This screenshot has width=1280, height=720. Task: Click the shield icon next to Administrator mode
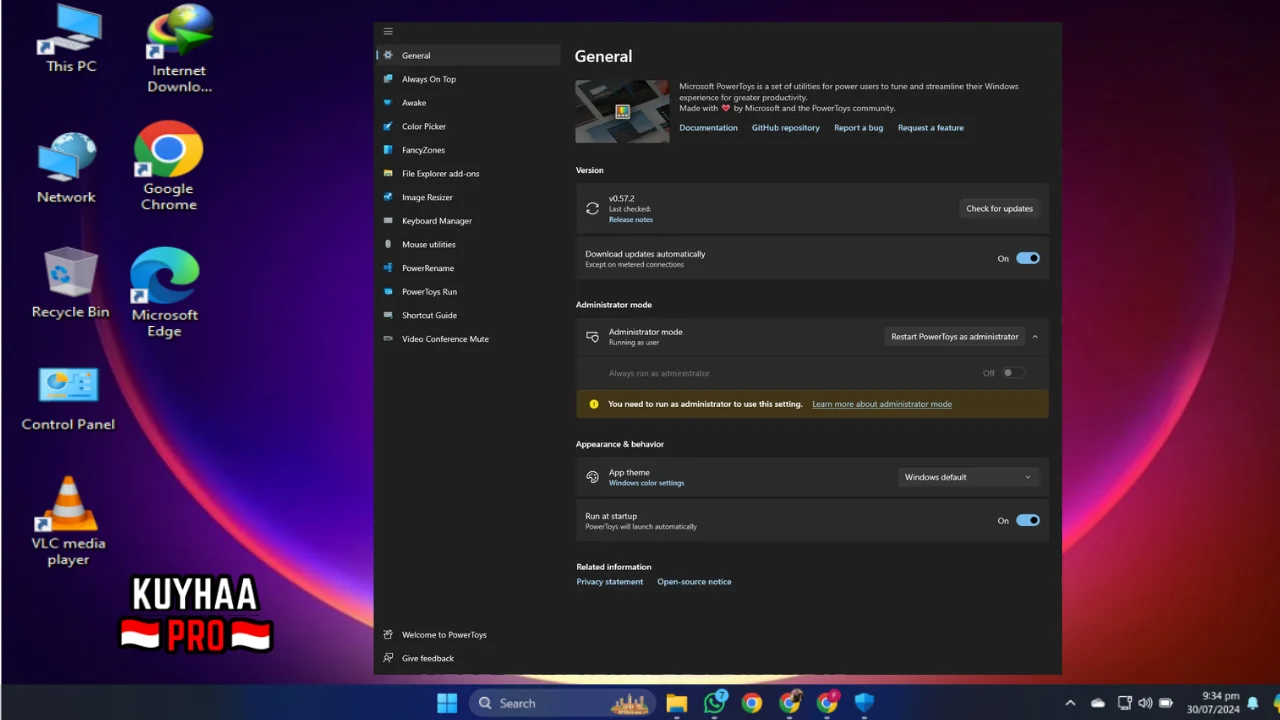[593, 337]
